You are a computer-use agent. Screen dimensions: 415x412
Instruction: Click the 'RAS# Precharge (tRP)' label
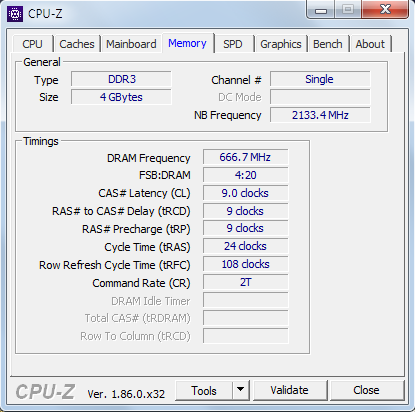click(x=136, y=229)
